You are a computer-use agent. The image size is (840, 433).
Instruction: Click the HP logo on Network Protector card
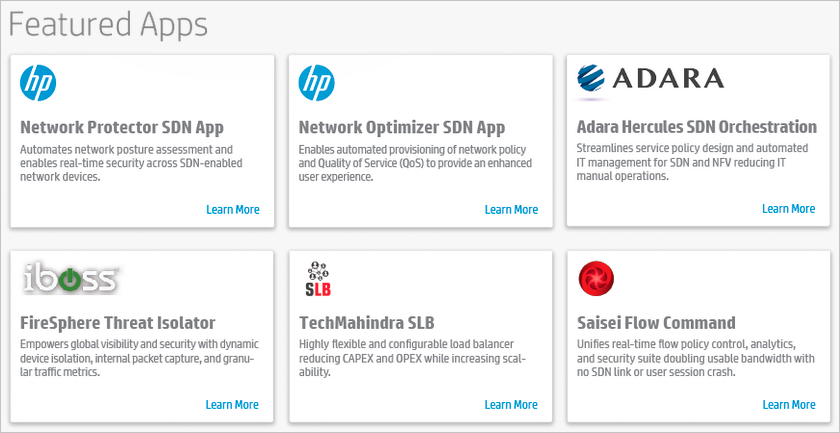[x=39, y=83]
